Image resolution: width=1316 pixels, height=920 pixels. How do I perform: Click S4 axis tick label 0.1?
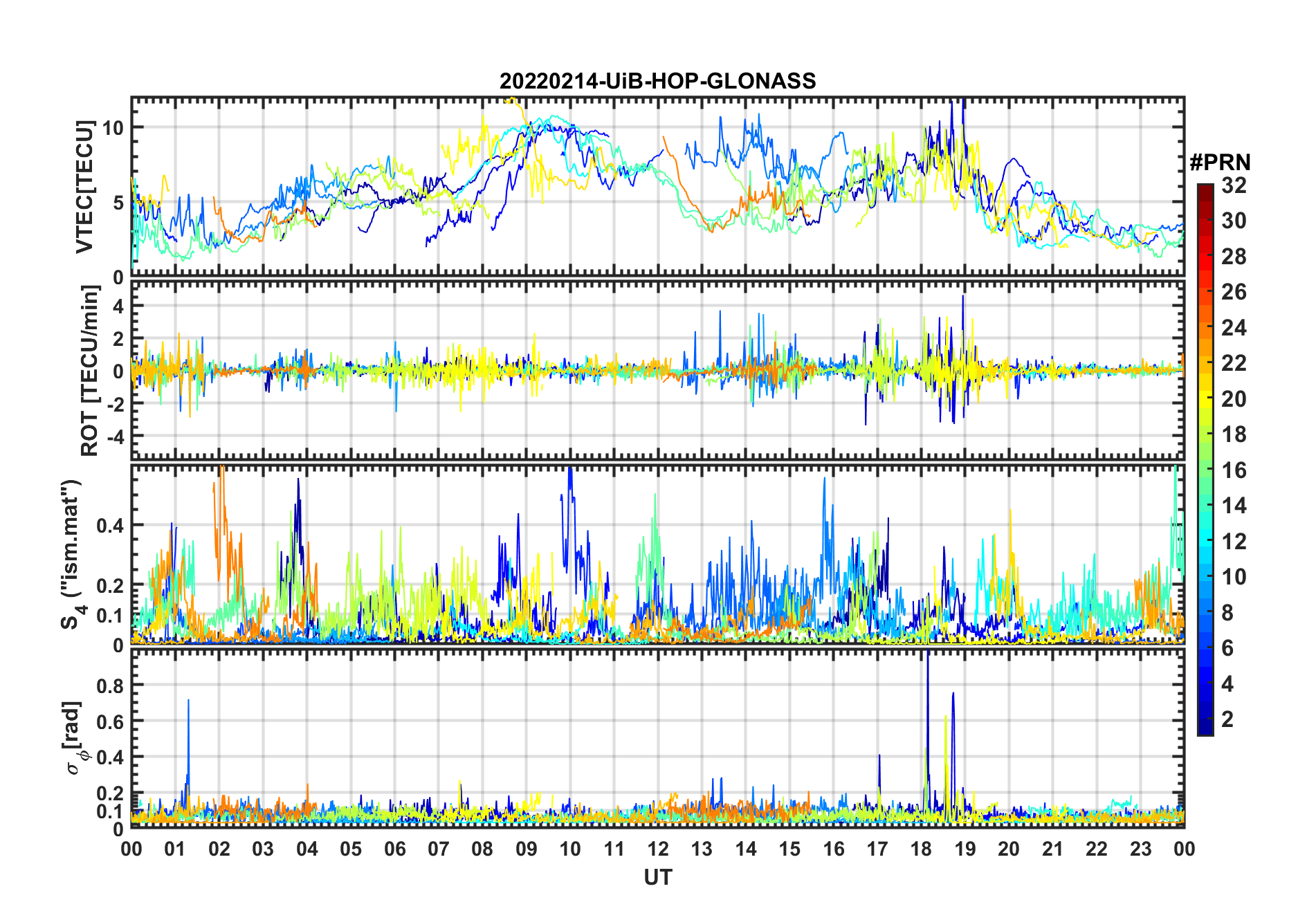click(110, 615)
